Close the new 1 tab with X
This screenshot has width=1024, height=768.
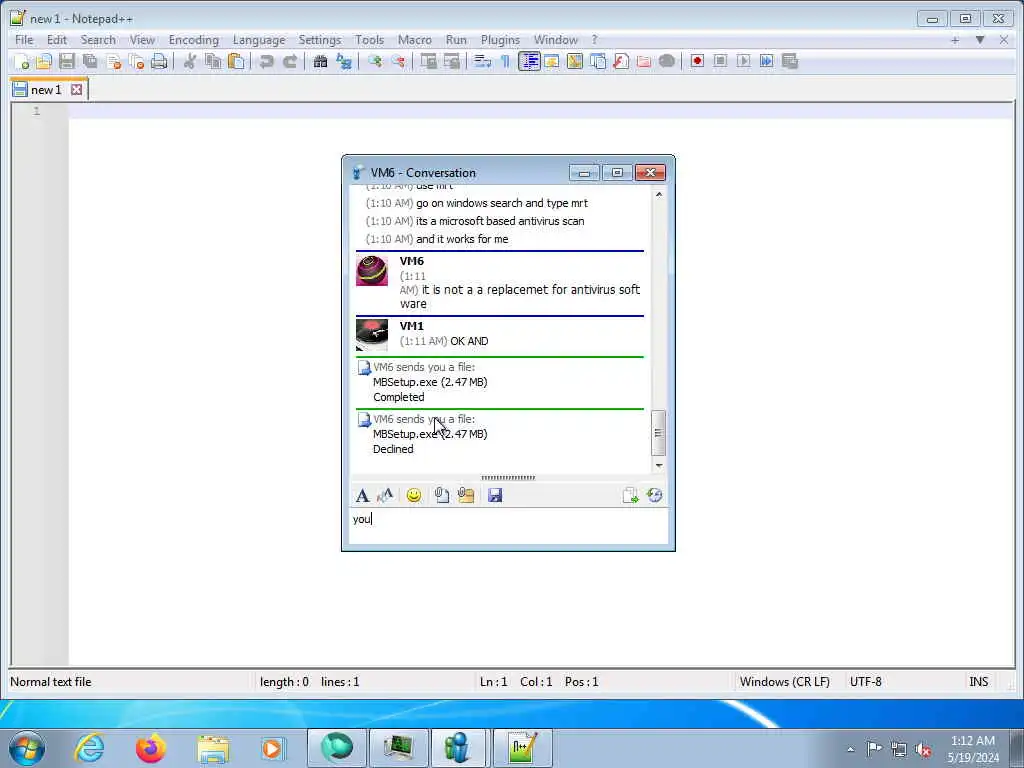(76, 89)
